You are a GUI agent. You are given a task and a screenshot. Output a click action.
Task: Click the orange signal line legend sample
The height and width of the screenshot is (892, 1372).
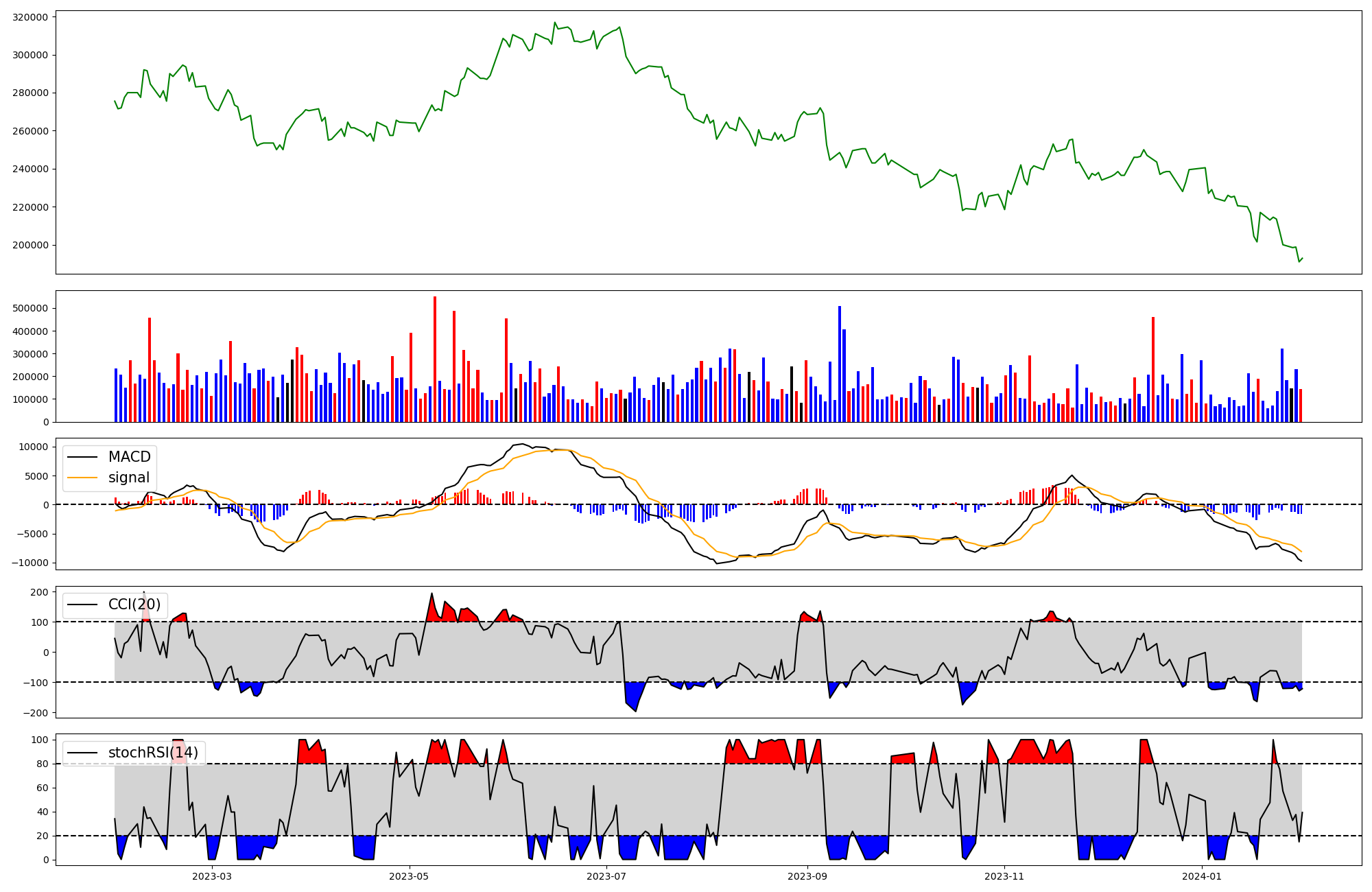click(x=84, y=478)
